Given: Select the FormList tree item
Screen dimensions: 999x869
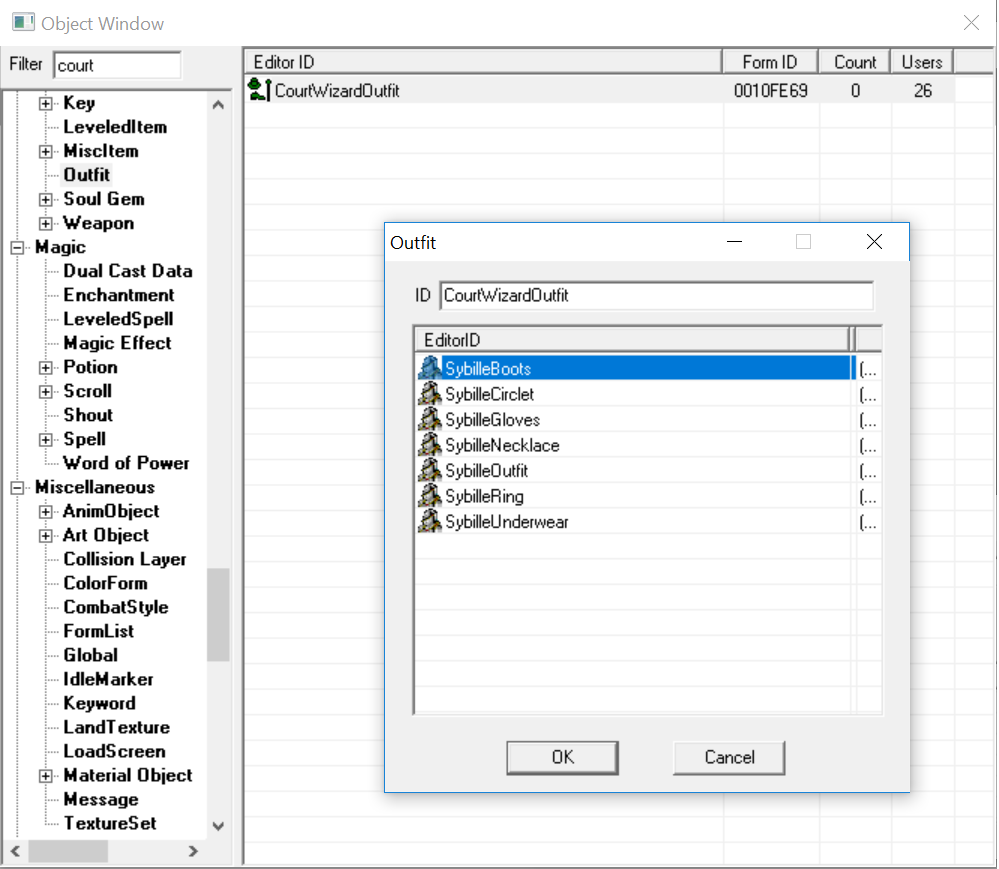Looking at the screenshot, I should pyautogui.click(x=99, y=631).
